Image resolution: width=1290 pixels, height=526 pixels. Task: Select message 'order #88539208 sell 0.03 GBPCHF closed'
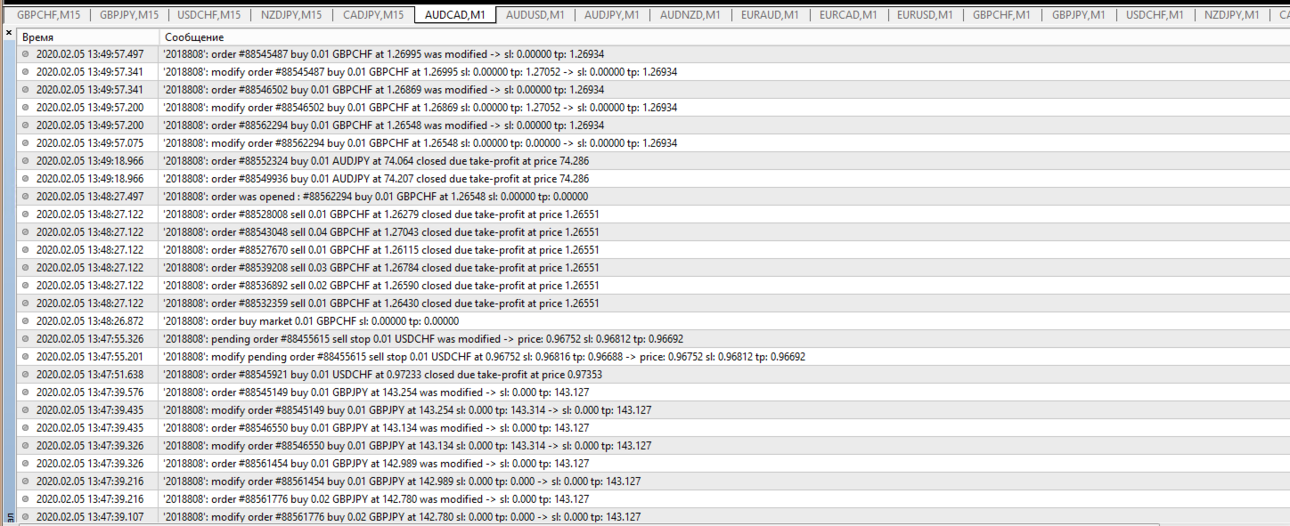381,268
